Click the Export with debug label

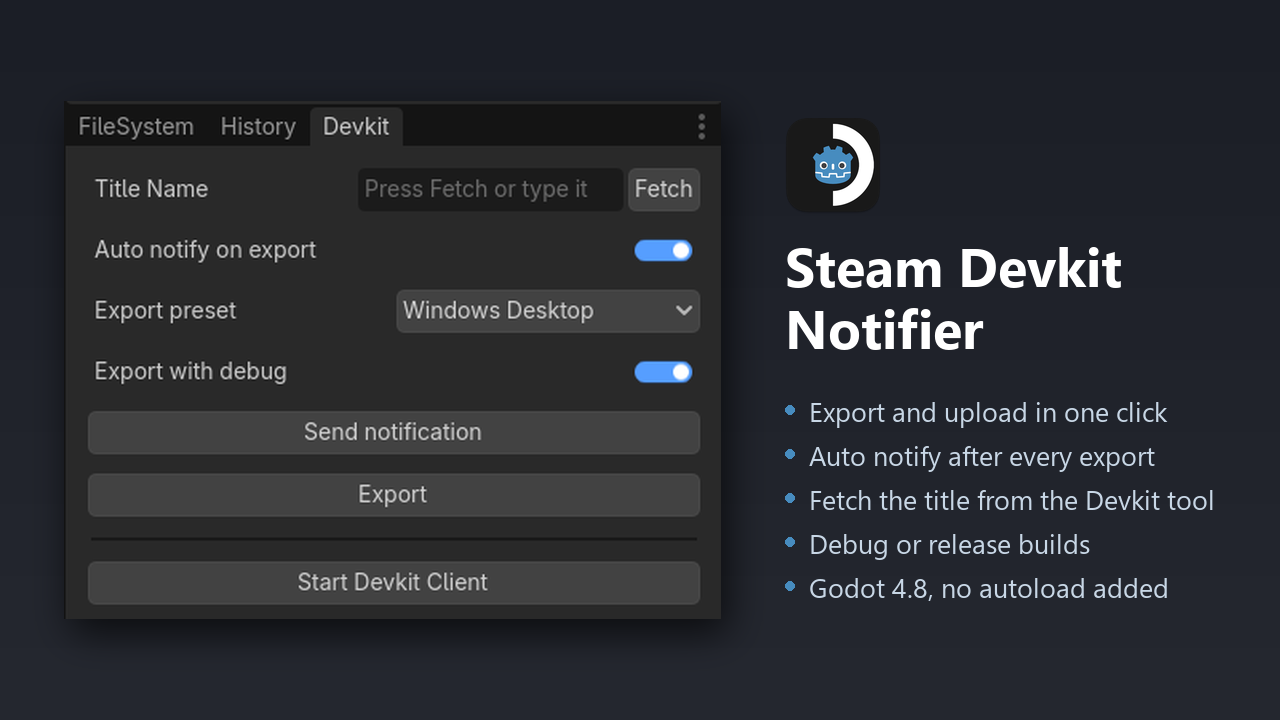click(x=190, y=372)
